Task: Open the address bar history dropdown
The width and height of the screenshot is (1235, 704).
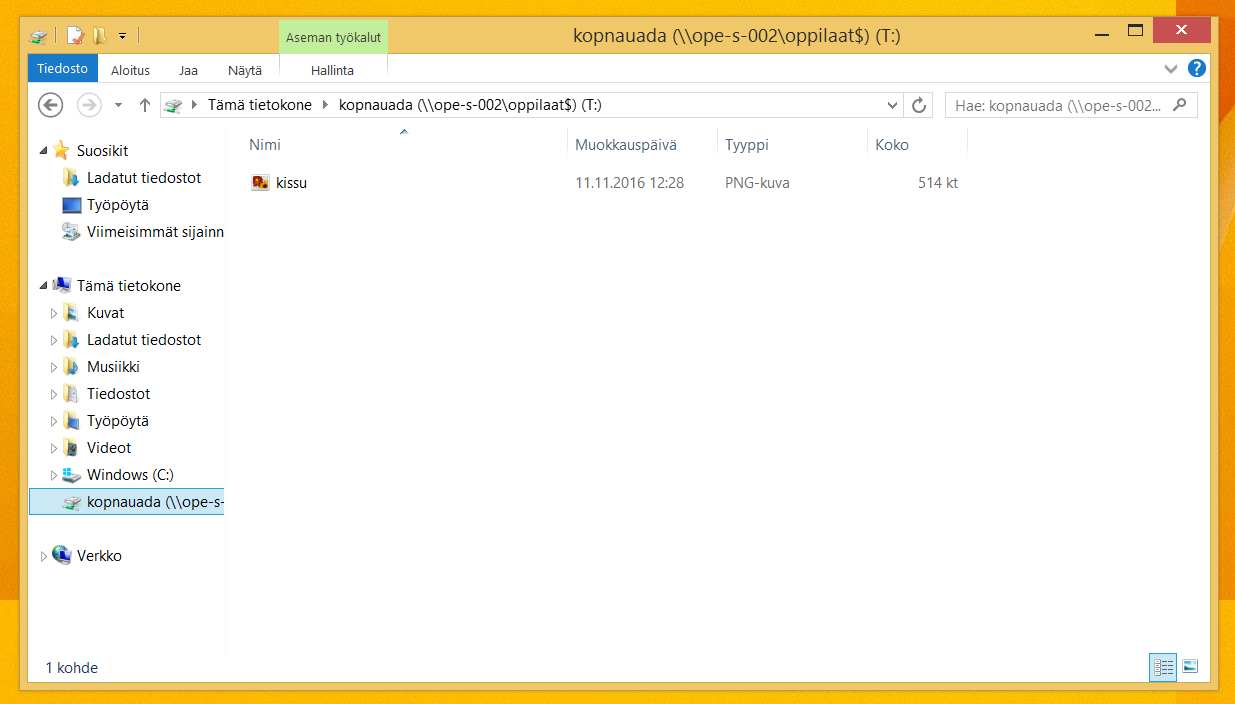Action: (892, 105)
